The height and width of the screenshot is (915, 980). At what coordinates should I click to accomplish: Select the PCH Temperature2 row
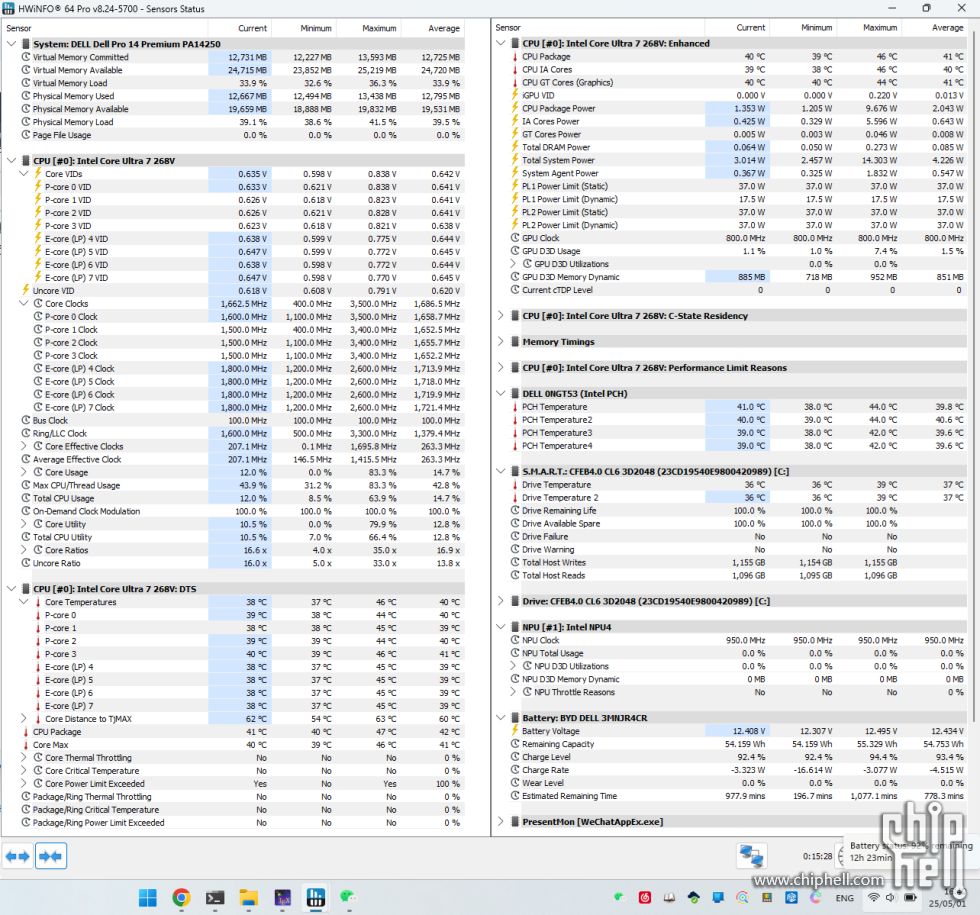(732, 420)
